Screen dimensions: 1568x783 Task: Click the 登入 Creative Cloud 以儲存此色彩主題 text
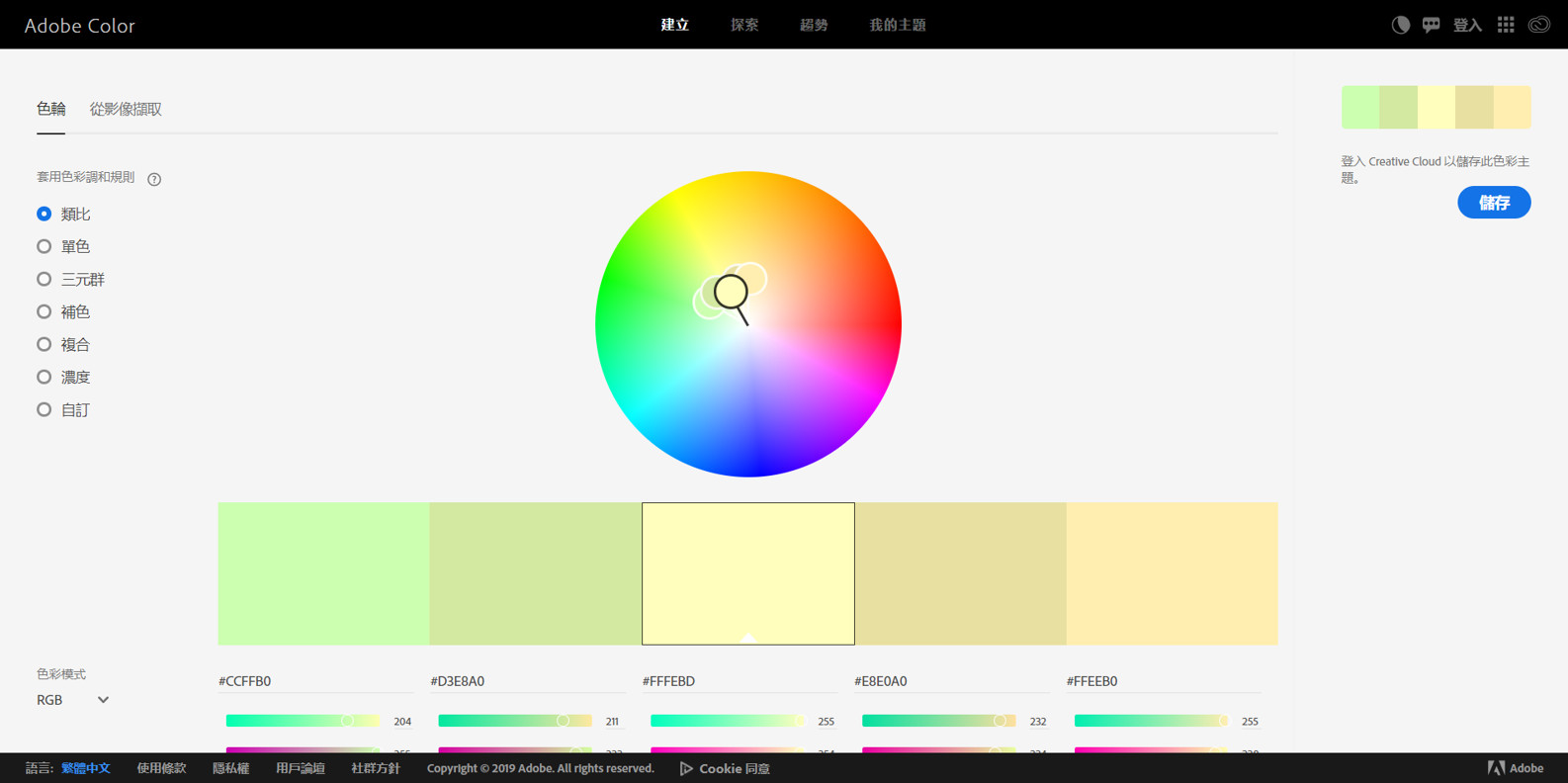click(x=1435, y=169)
